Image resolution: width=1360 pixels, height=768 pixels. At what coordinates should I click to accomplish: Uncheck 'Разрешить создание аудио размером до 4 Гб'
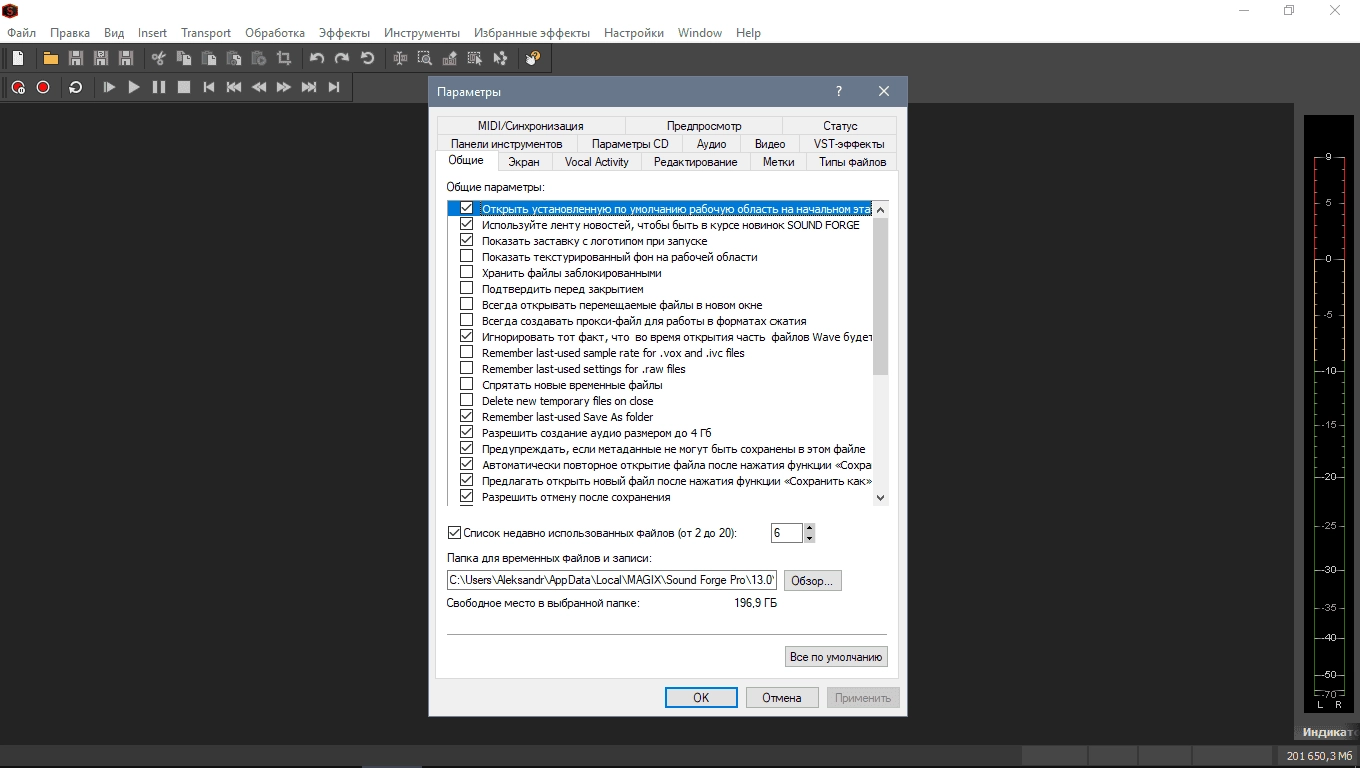(466, 433)
